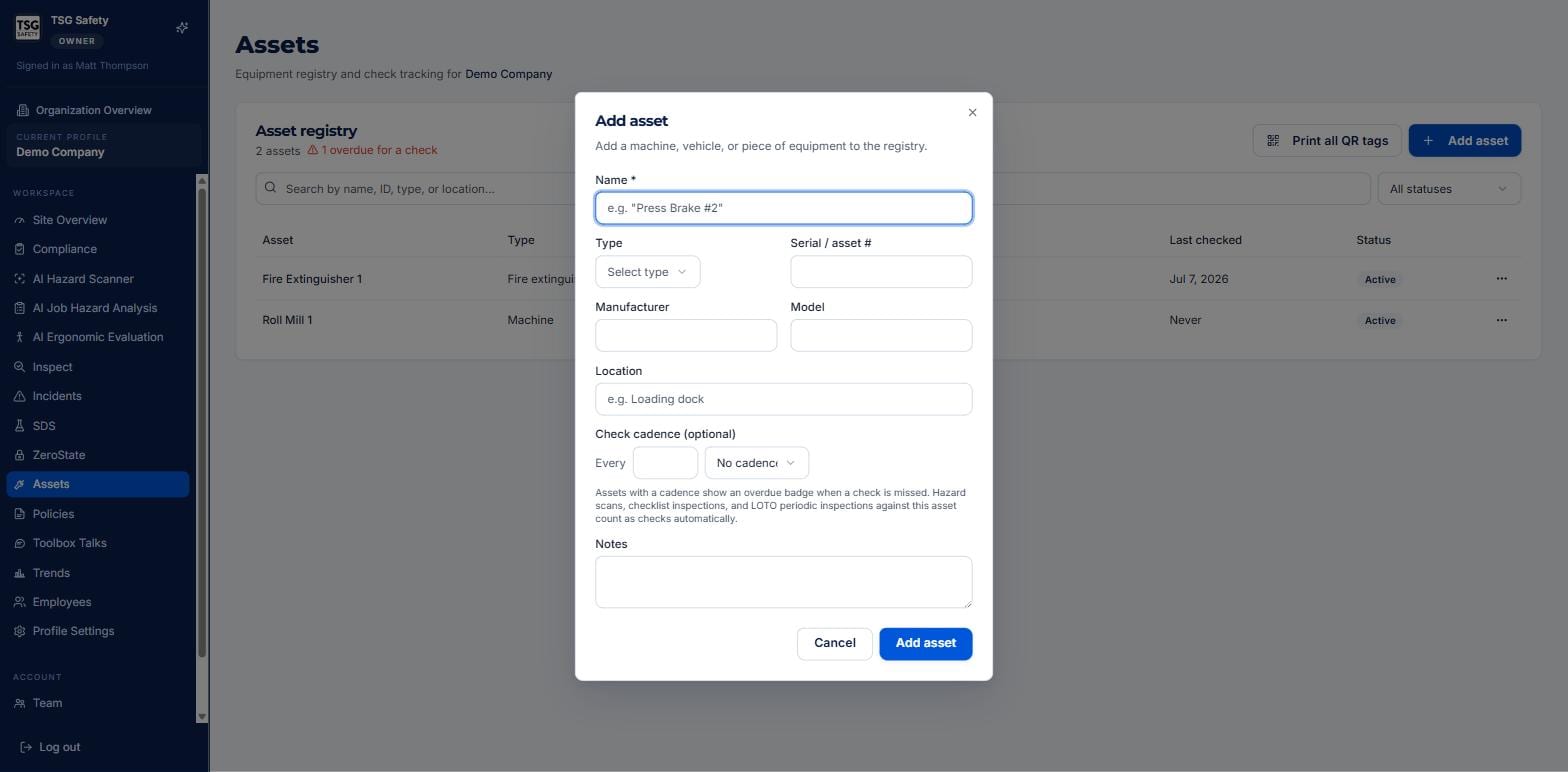Click the Last checked column header
This screenshot has height=772, width=1568.
(1205, 240)
